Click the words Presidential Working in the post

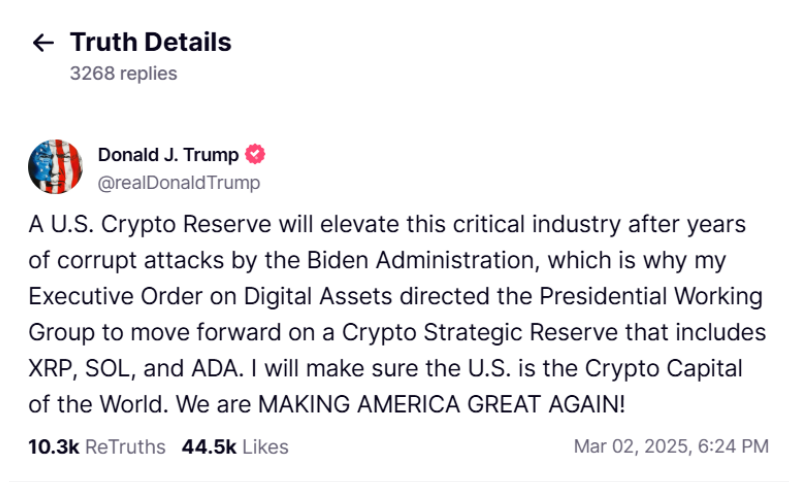(651, 296)
